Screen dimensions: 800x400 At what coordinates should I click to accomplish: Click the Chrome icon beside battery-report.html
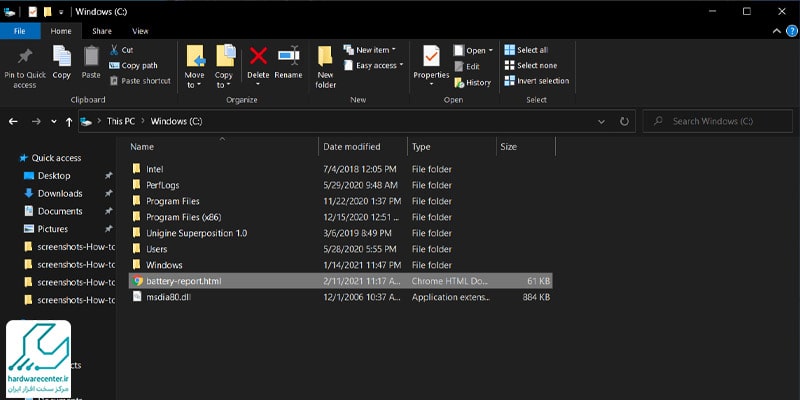point(137,281)
